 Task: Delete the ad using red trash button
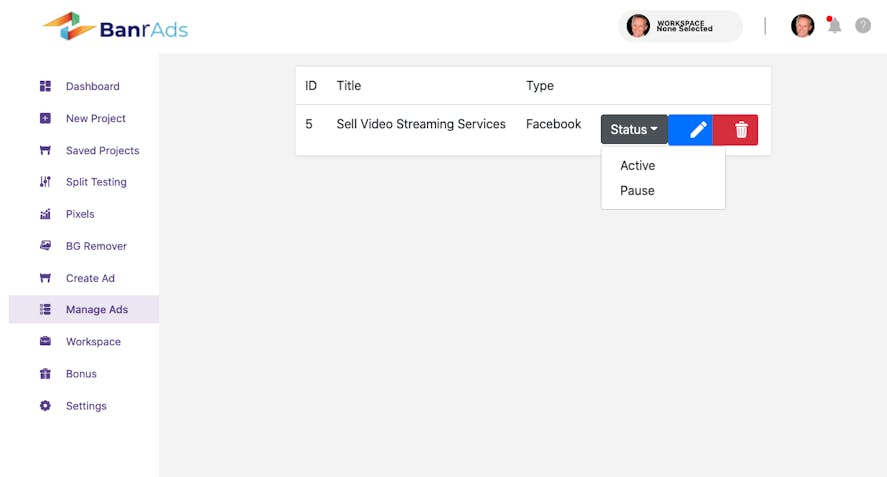tap(741, 130)
